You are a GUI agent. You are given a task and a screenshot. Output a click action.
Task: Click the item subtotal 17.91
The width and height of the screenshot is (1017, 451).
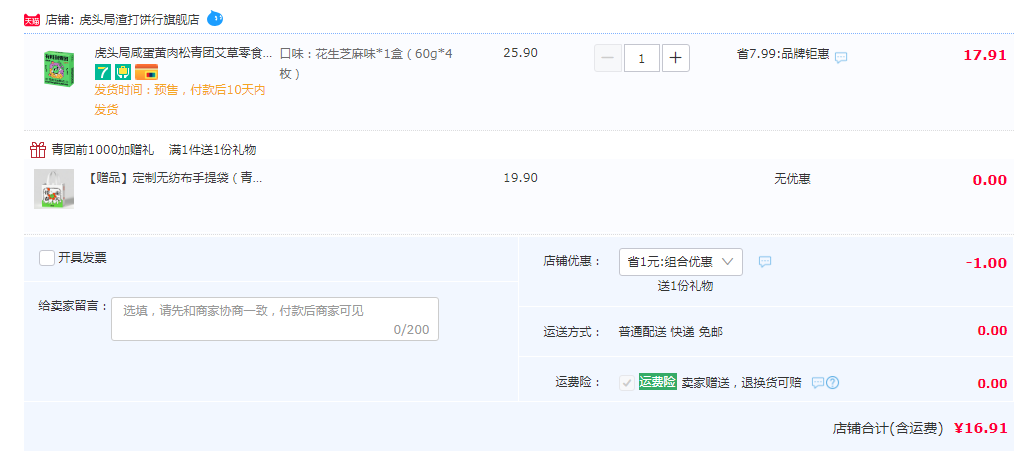pyautogui.click(x=985, y=55)
